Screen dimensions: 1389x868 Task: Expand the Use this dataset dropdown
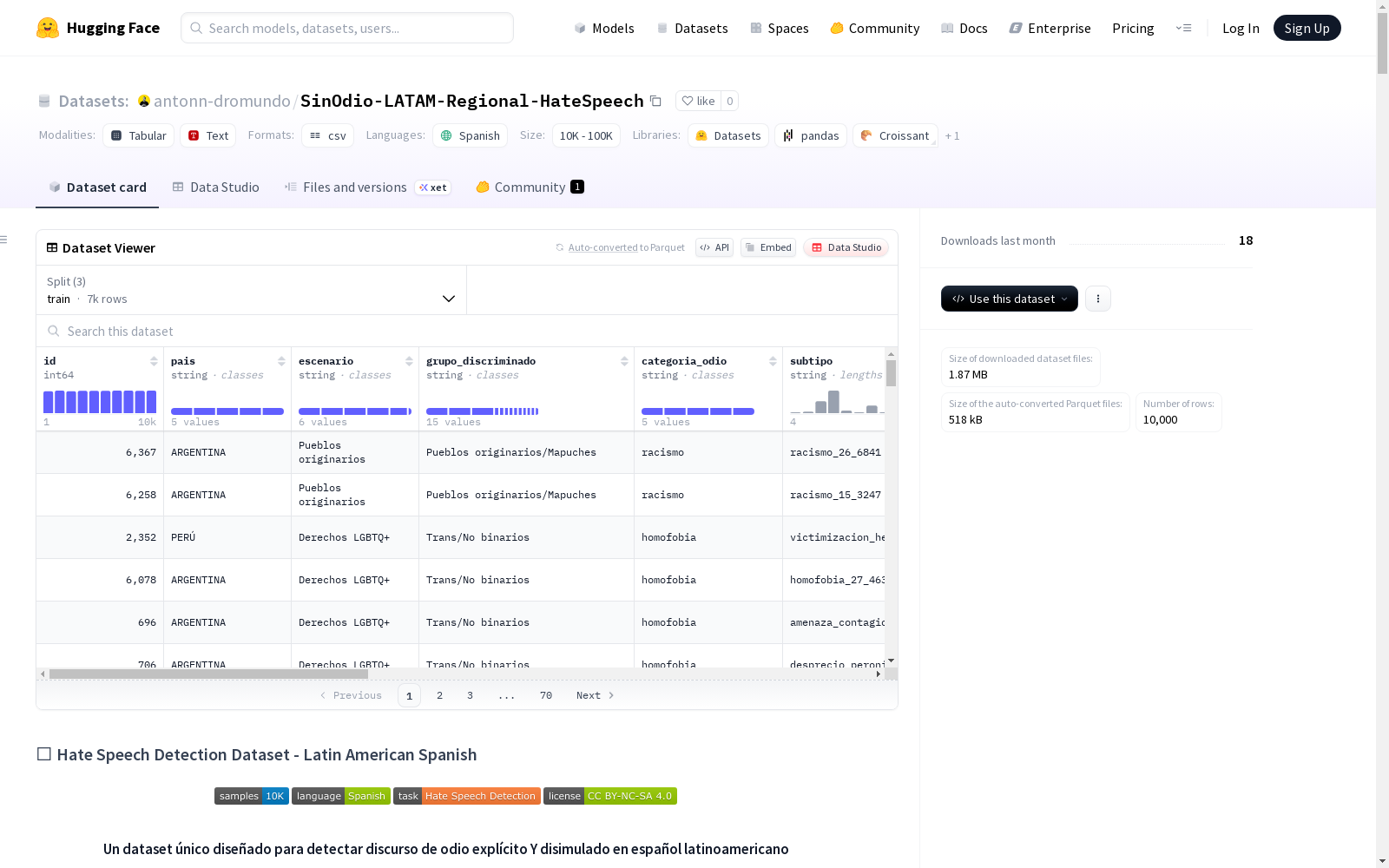(x=1010, y=299)
